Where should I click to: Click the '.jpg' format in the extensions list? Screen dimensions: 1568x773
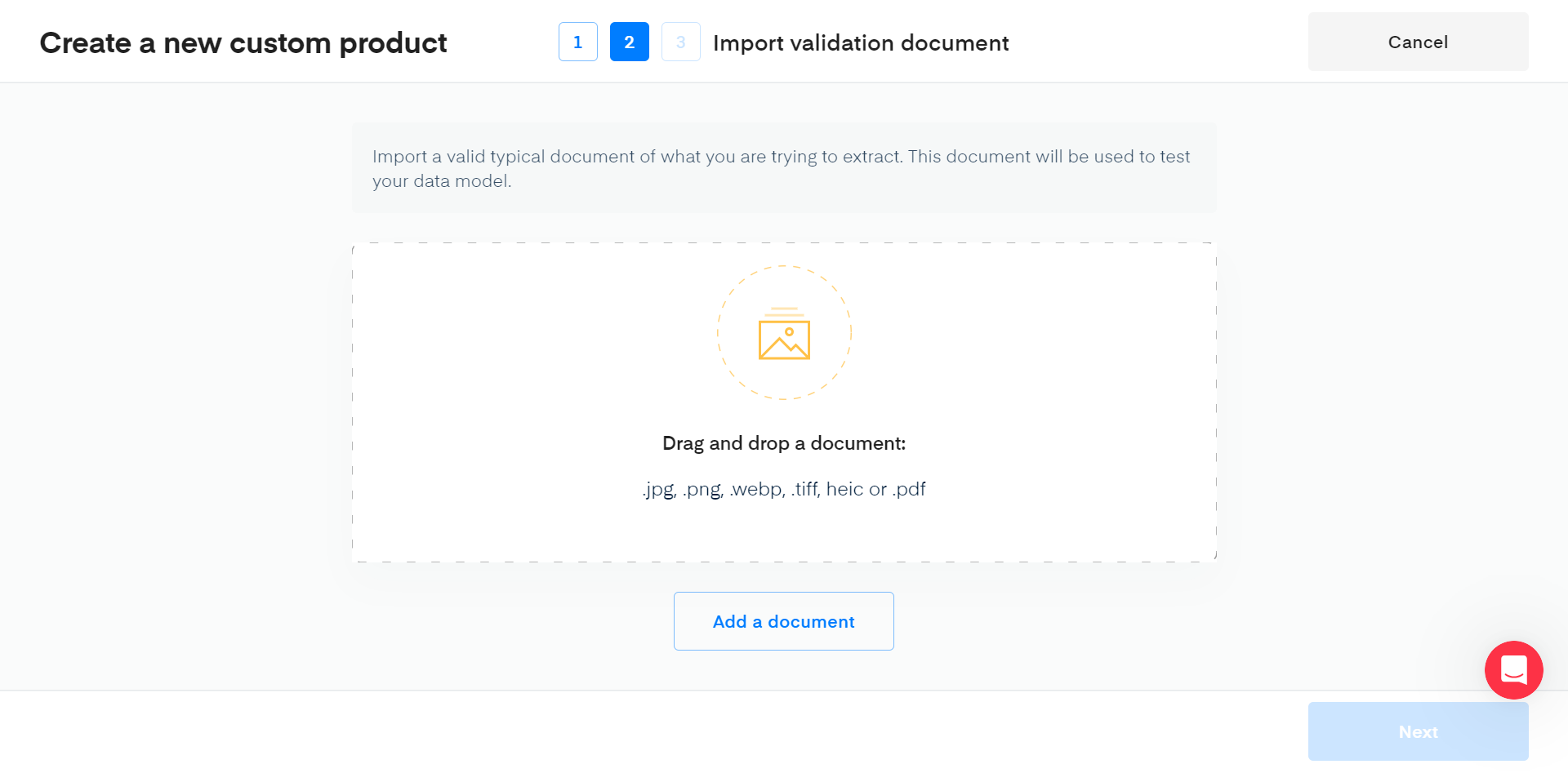pos(658,490)
